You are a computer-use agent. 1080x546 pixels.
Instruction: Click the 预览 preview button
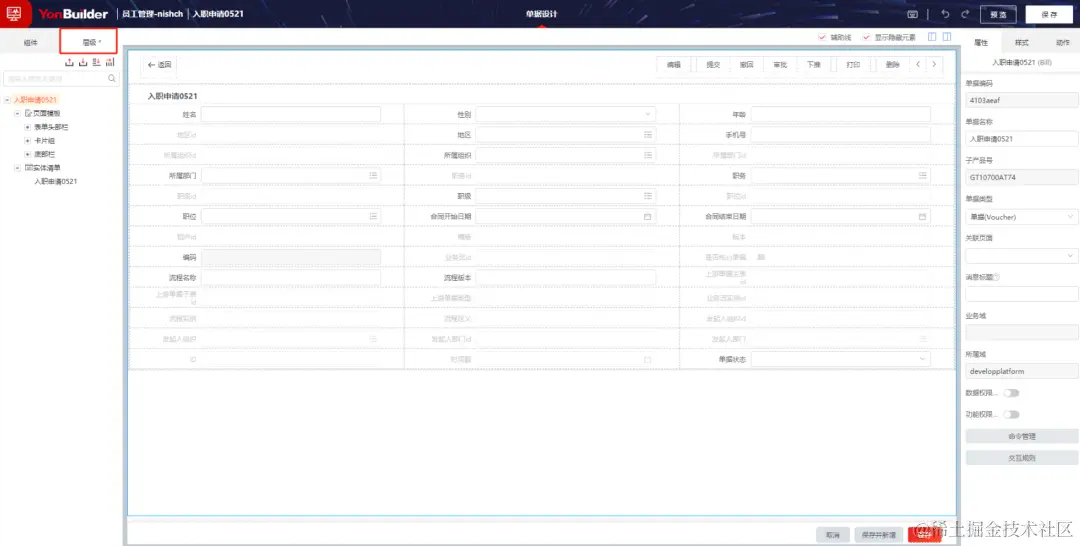[997, 14]
